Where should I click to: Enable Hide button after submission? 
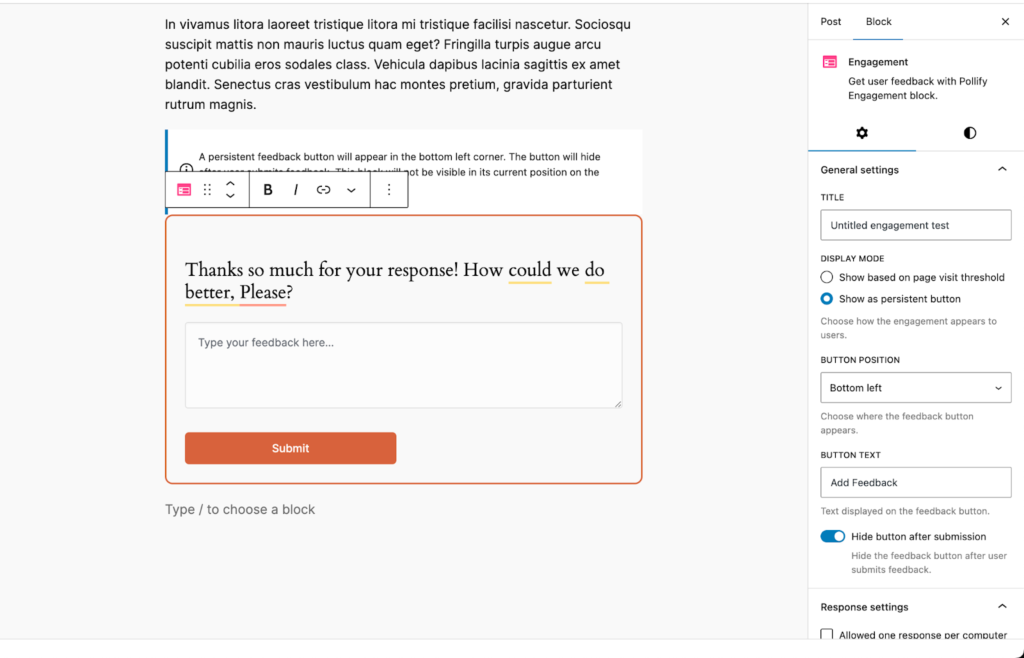coord(833,536)
